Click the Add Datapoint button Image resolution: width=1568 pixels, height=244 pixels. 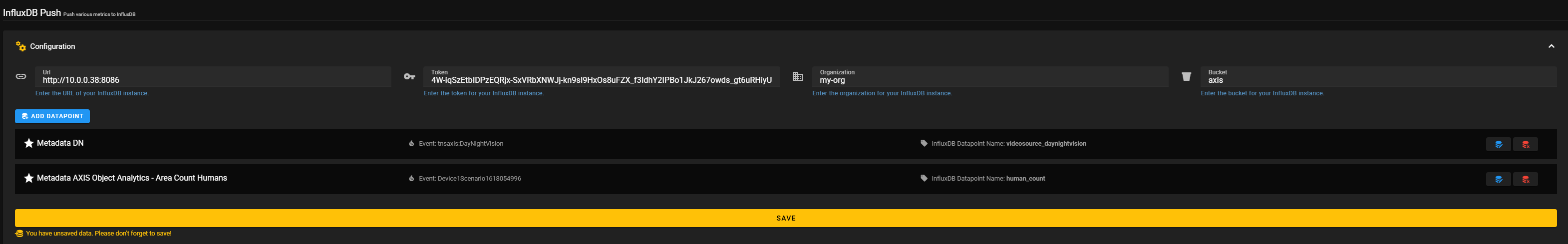[x=52, y=116]
